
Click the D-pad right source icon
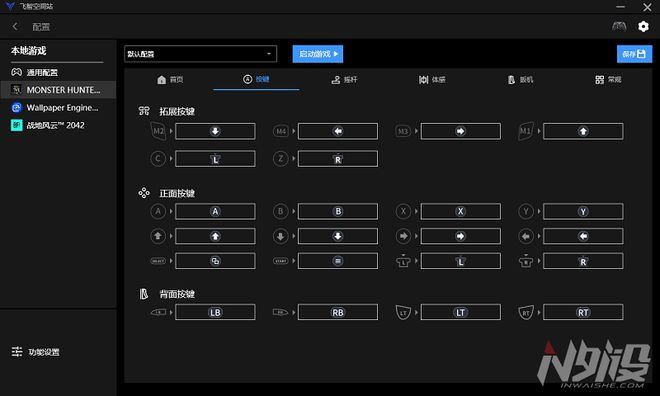(x=403, y=236)
